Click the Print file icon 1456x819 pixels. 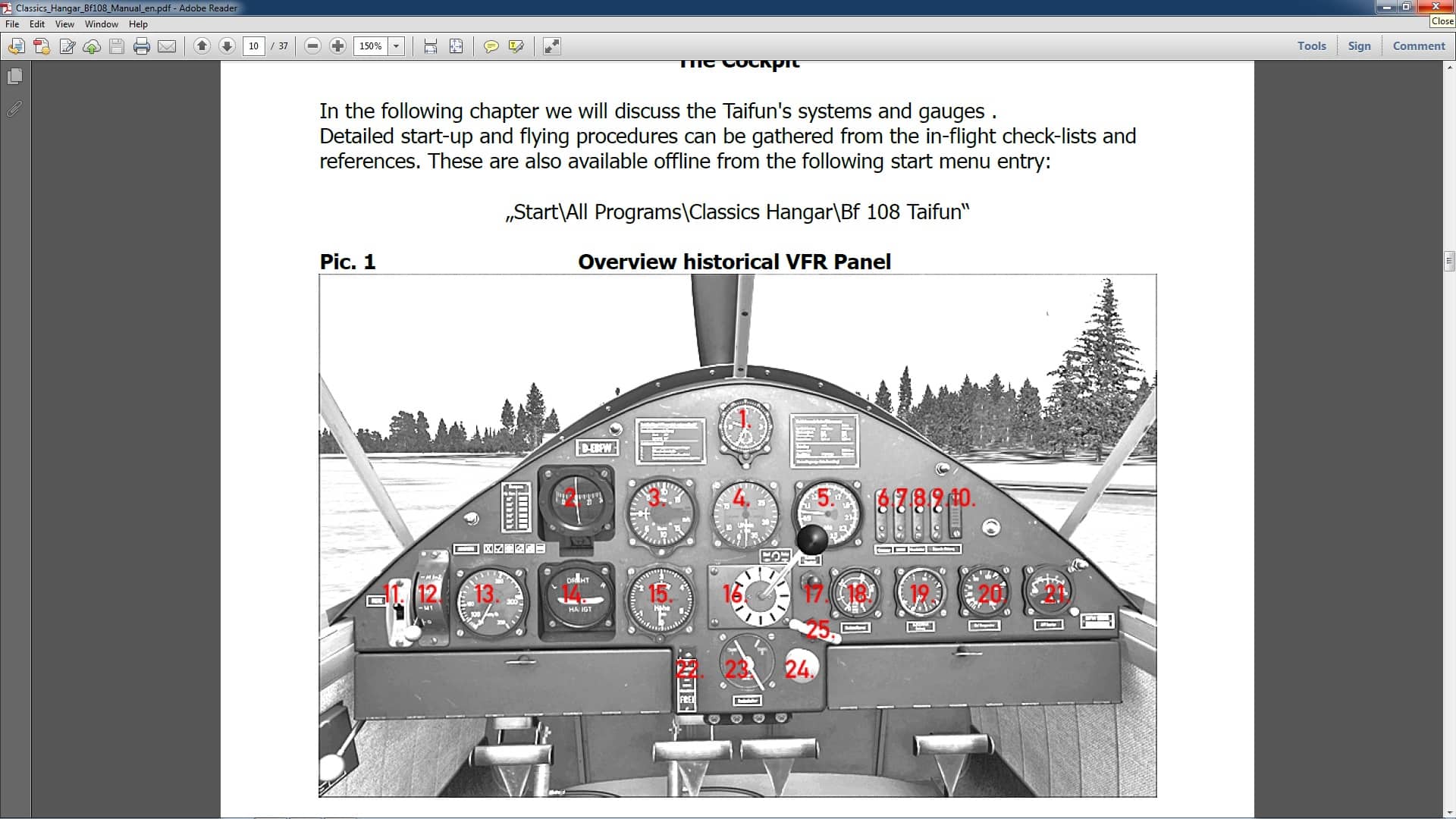[142, 46]
